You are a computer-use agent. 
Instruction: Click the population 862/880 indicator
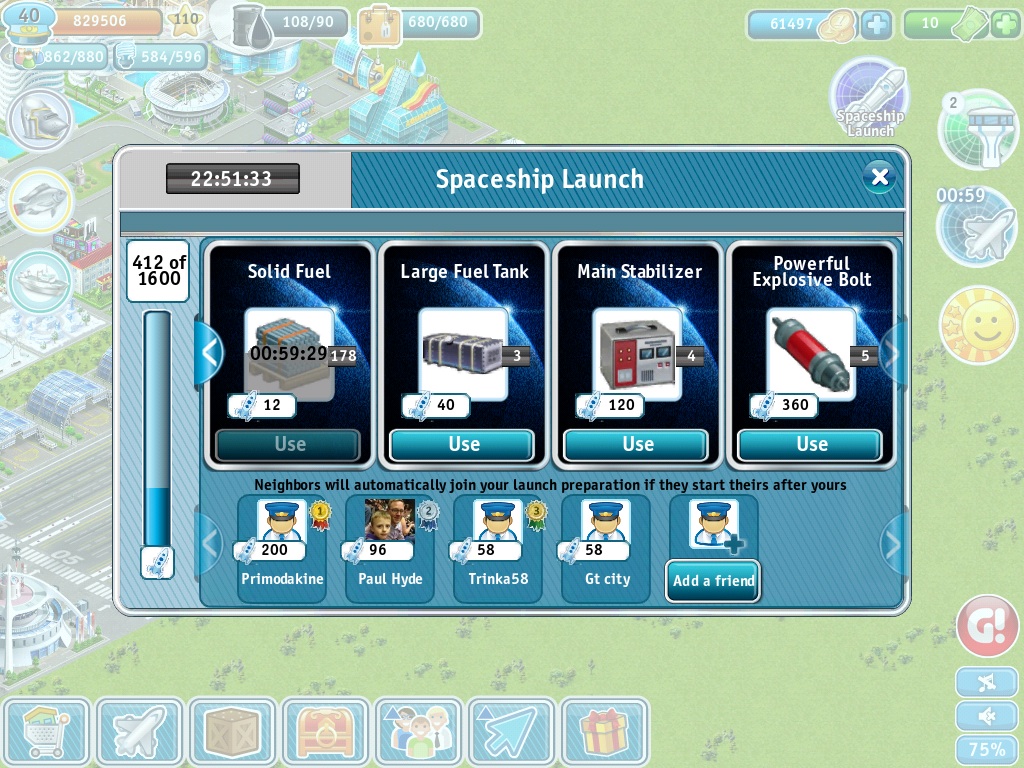pos(60,57)
